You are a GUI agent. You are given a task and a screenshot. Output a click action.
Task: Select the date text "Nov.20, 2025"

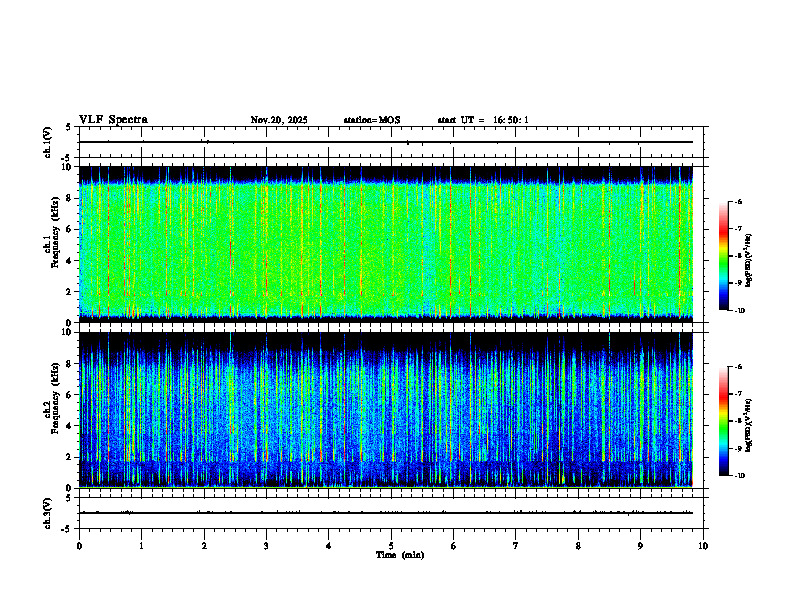click(x=279, y=120)
